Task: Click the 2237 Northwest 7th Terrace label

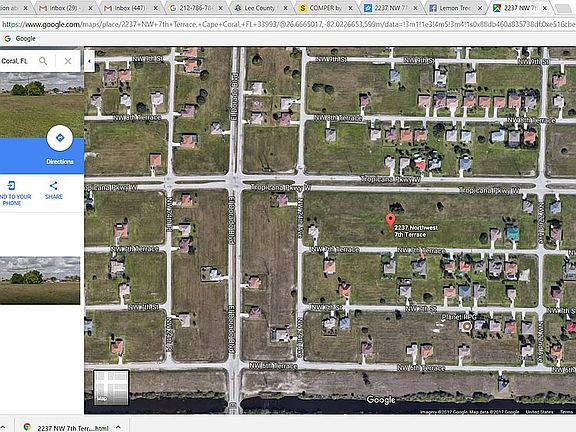Action: [x=415, y=231]
